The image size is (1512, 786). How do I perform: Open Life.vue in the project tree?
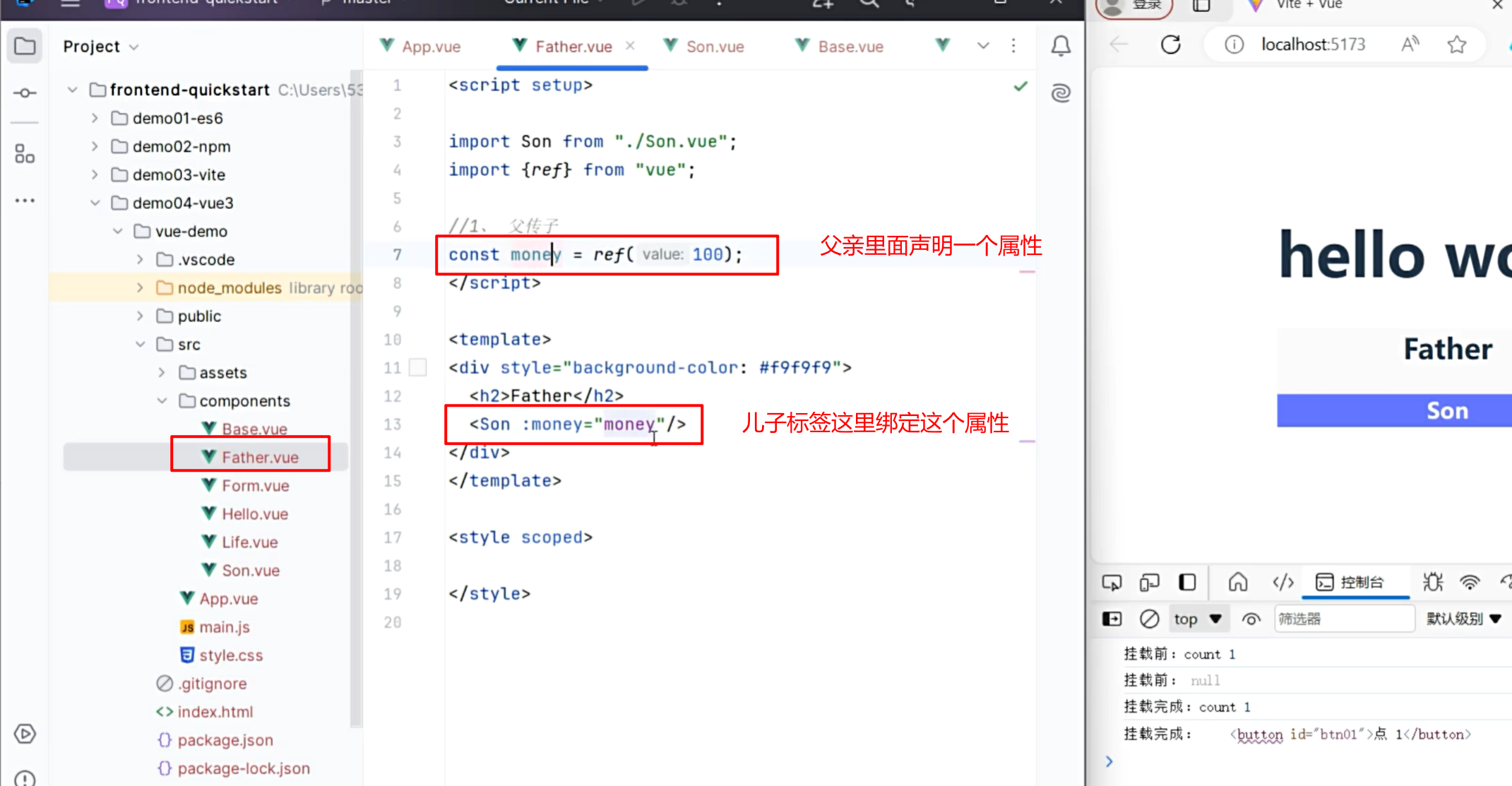[249, 542]
